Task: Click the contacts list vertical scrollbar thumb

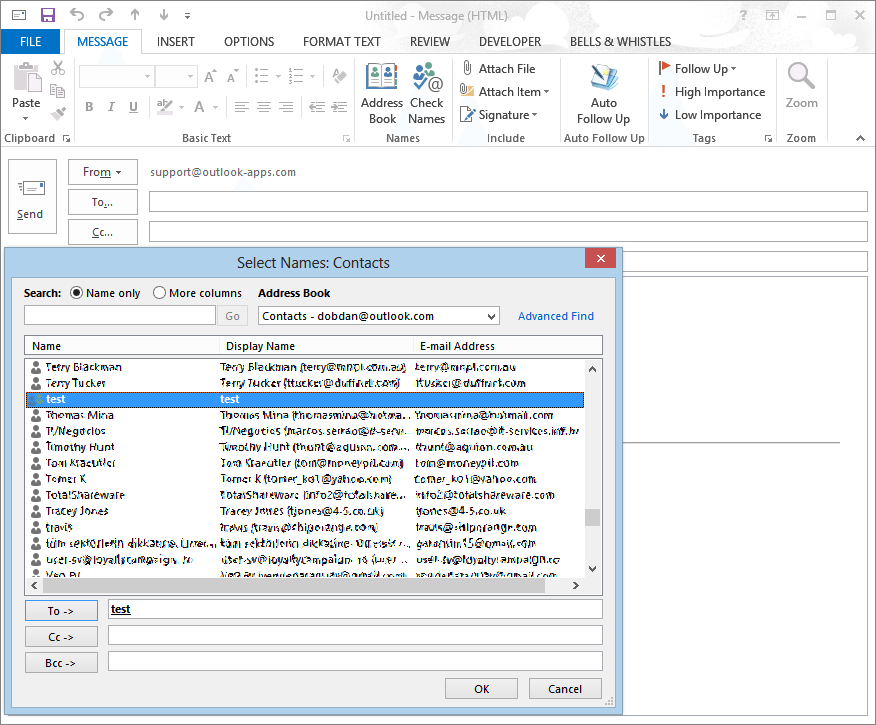Action: [592, 517]
